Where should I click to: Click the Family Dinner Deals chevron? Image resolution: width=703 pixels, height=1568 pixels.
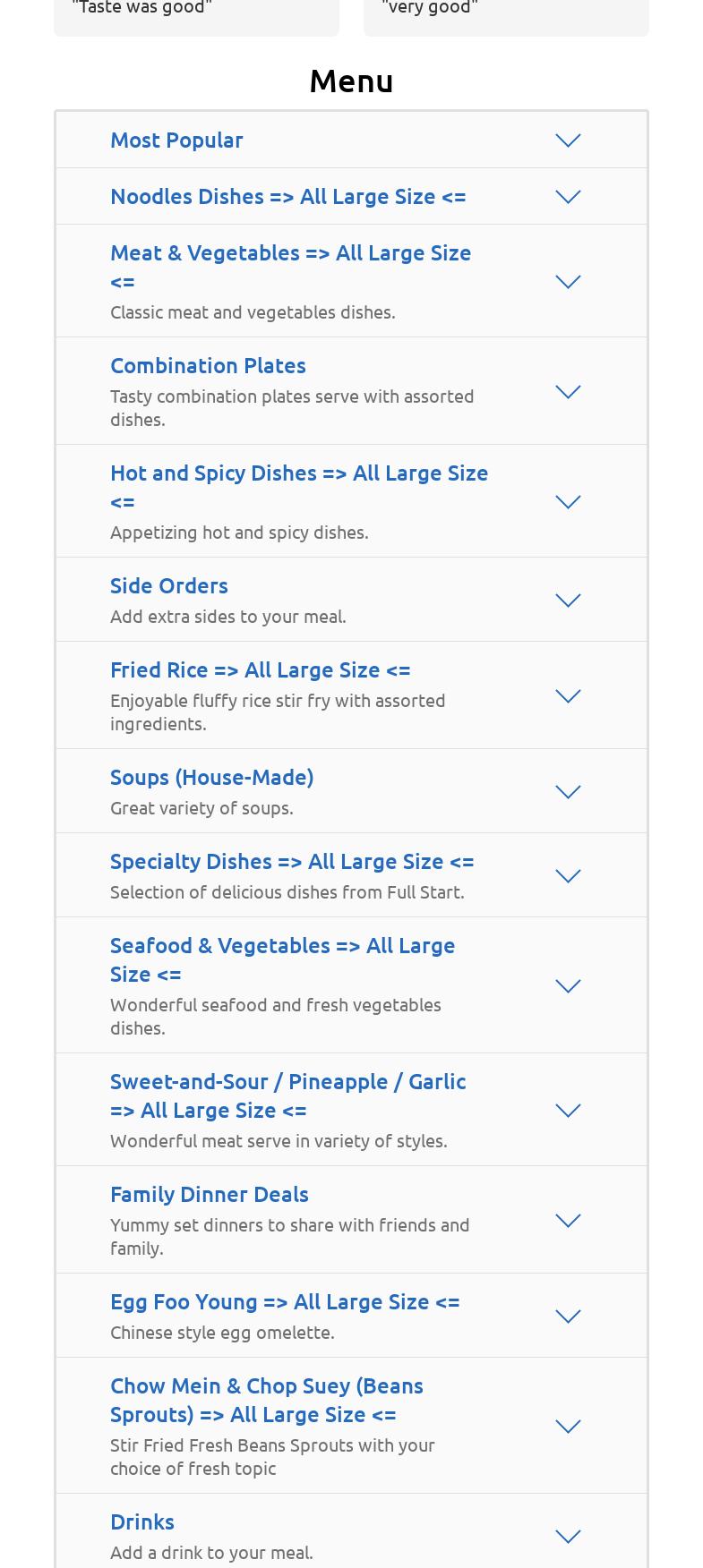pyautogui.click(x=568, y=1221)
